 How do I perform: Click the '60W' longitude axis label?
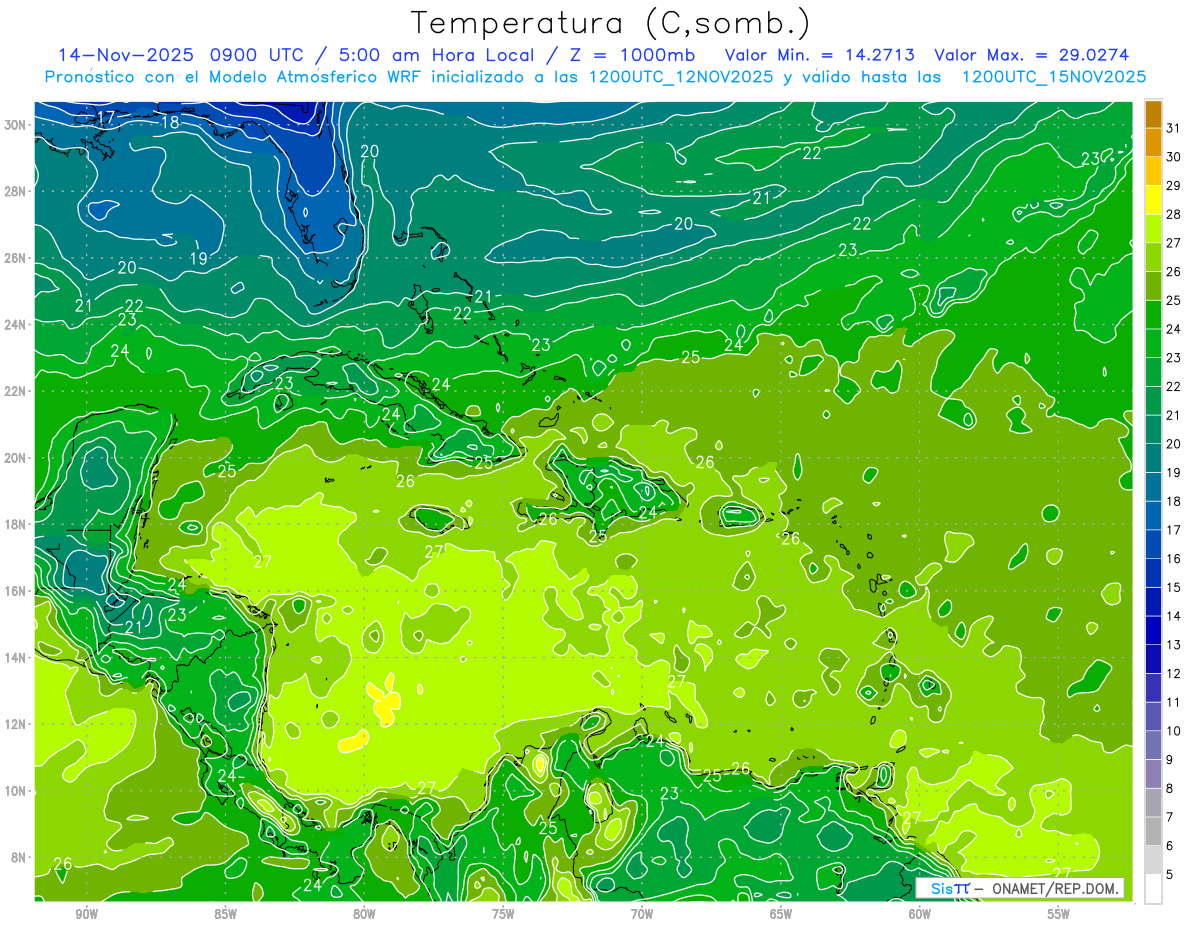(920, 914)
